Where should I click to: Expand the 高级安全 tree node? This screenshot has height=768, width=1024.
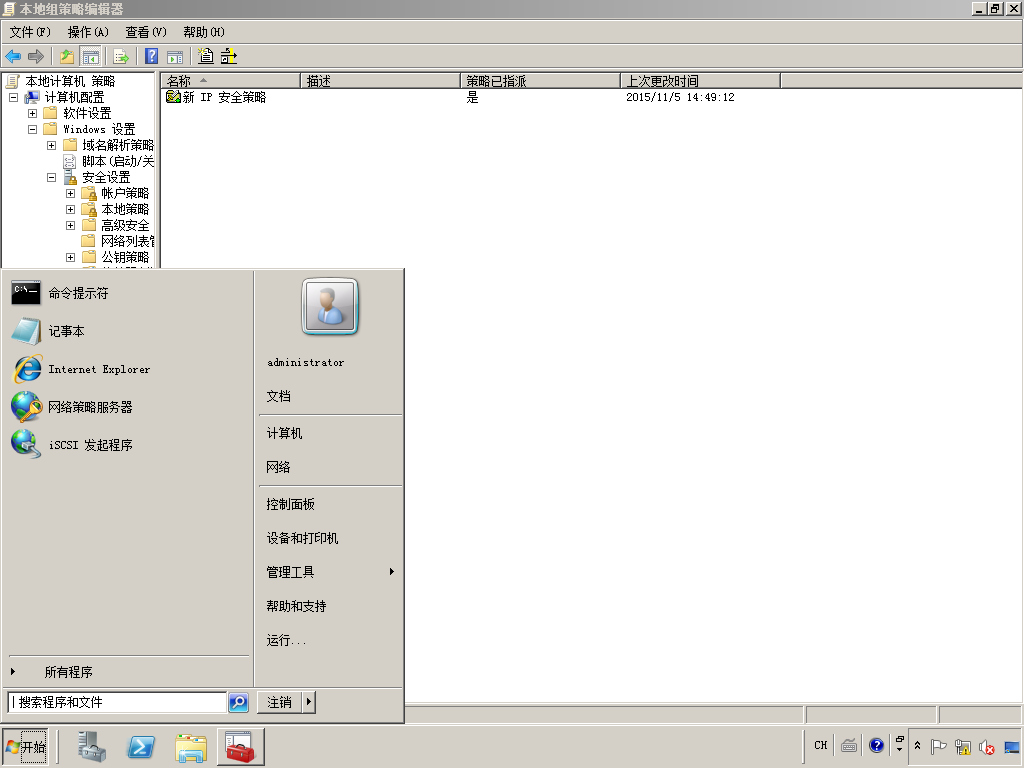71,225
